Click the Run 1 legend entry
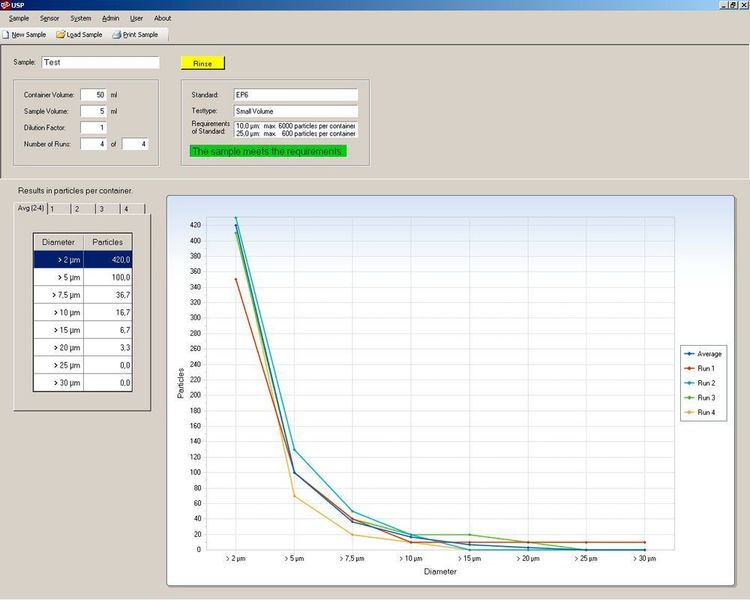This screenshot has height=600, width=750. [700, 368]
